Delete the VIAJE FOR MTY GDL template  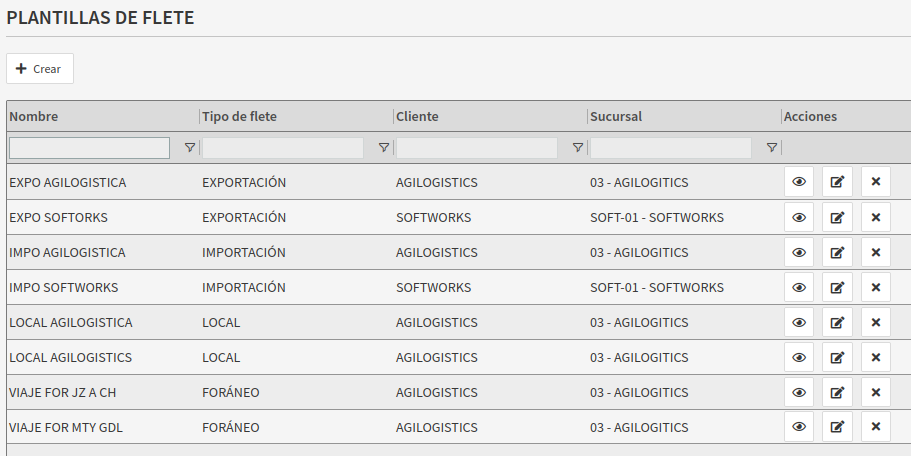(x=875, y=427)
